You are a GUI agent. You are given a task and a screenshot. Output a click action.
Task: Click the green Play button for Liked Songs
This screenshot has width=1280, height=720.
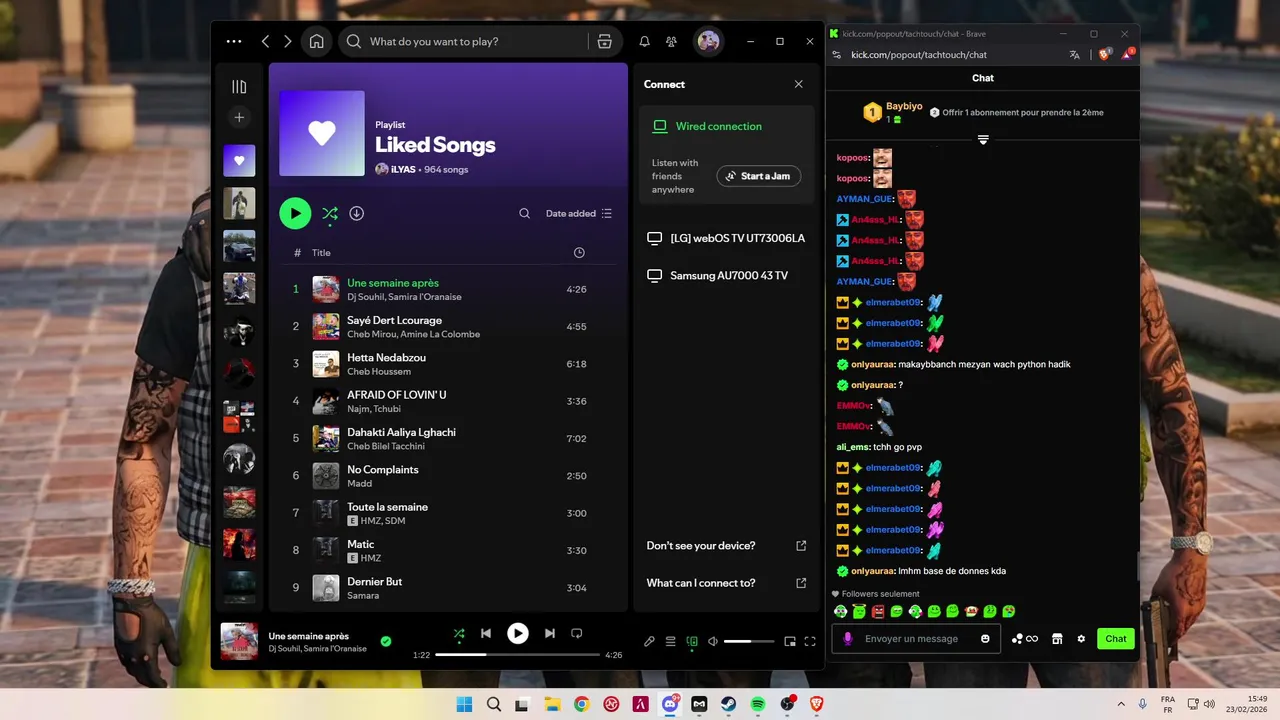pyautogui.click(x=295, y=213)
